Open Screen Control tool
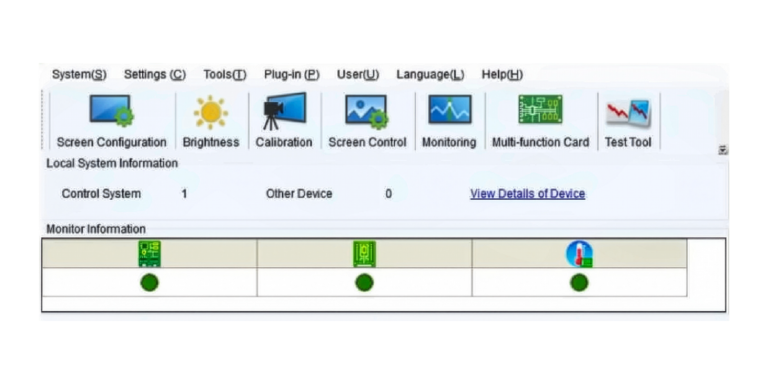The height and width of the screenshot is (384, 768). point(367,120)
